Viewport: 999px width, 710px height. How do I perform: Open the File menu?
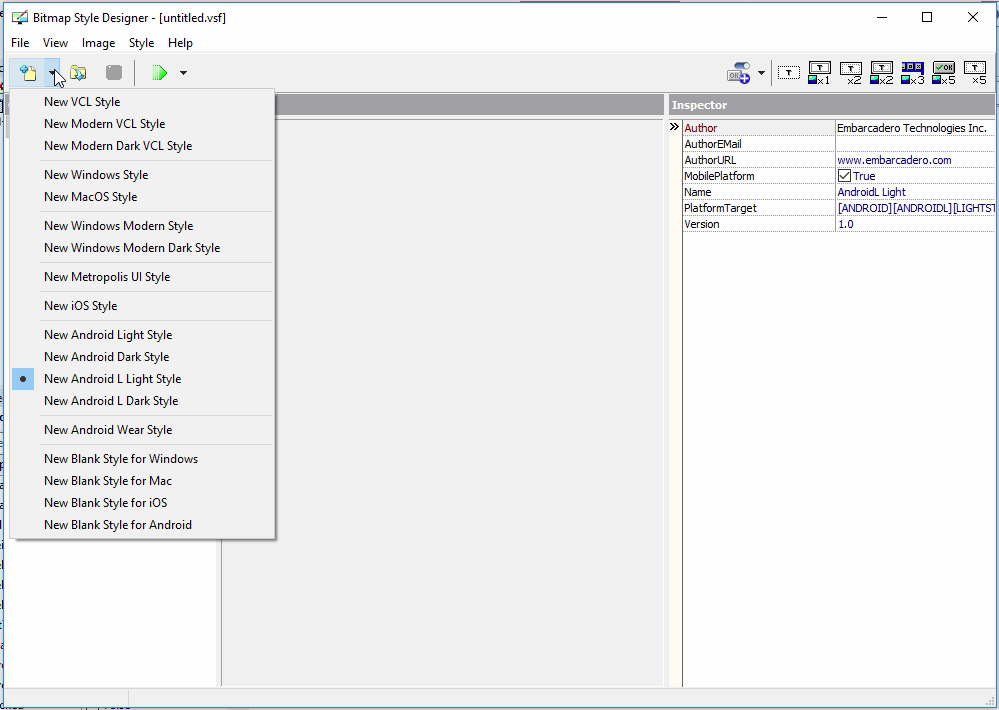[x=20, y=43]
